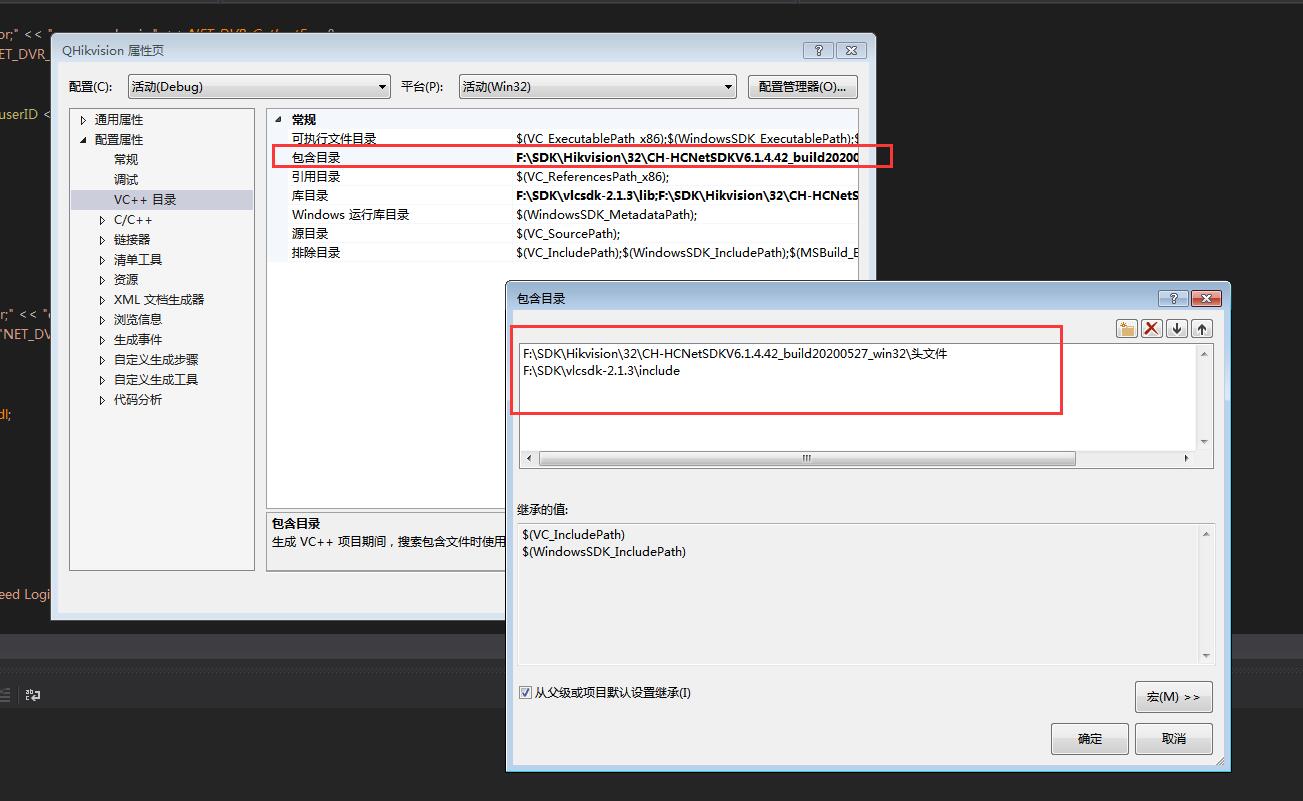Move selected include line up
The image size is (1303, 801).
click(1202, 328)
